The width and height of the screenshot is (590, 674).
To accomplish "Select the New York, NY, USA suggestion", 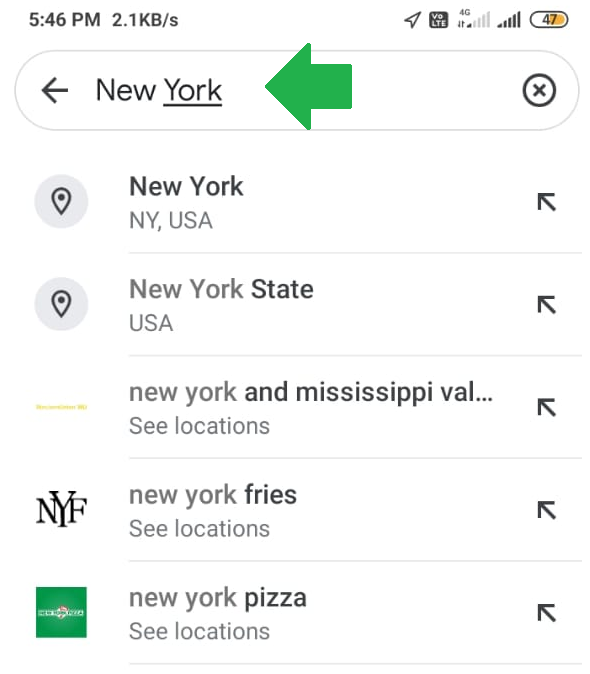I will click(x=297, y=202).
